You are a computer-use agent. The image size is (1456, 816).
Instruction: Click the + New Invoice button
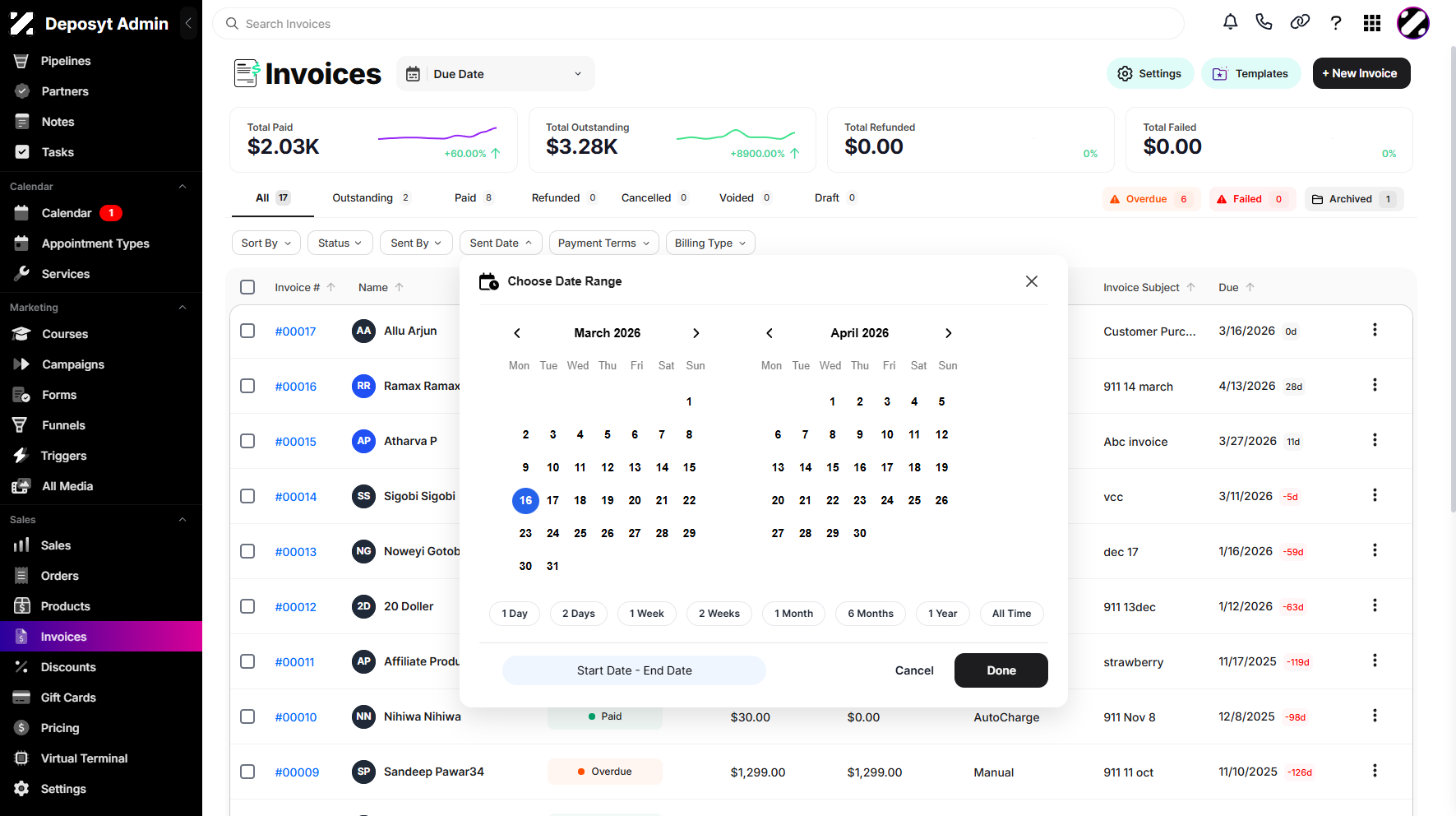click(x=1361, y=73)
